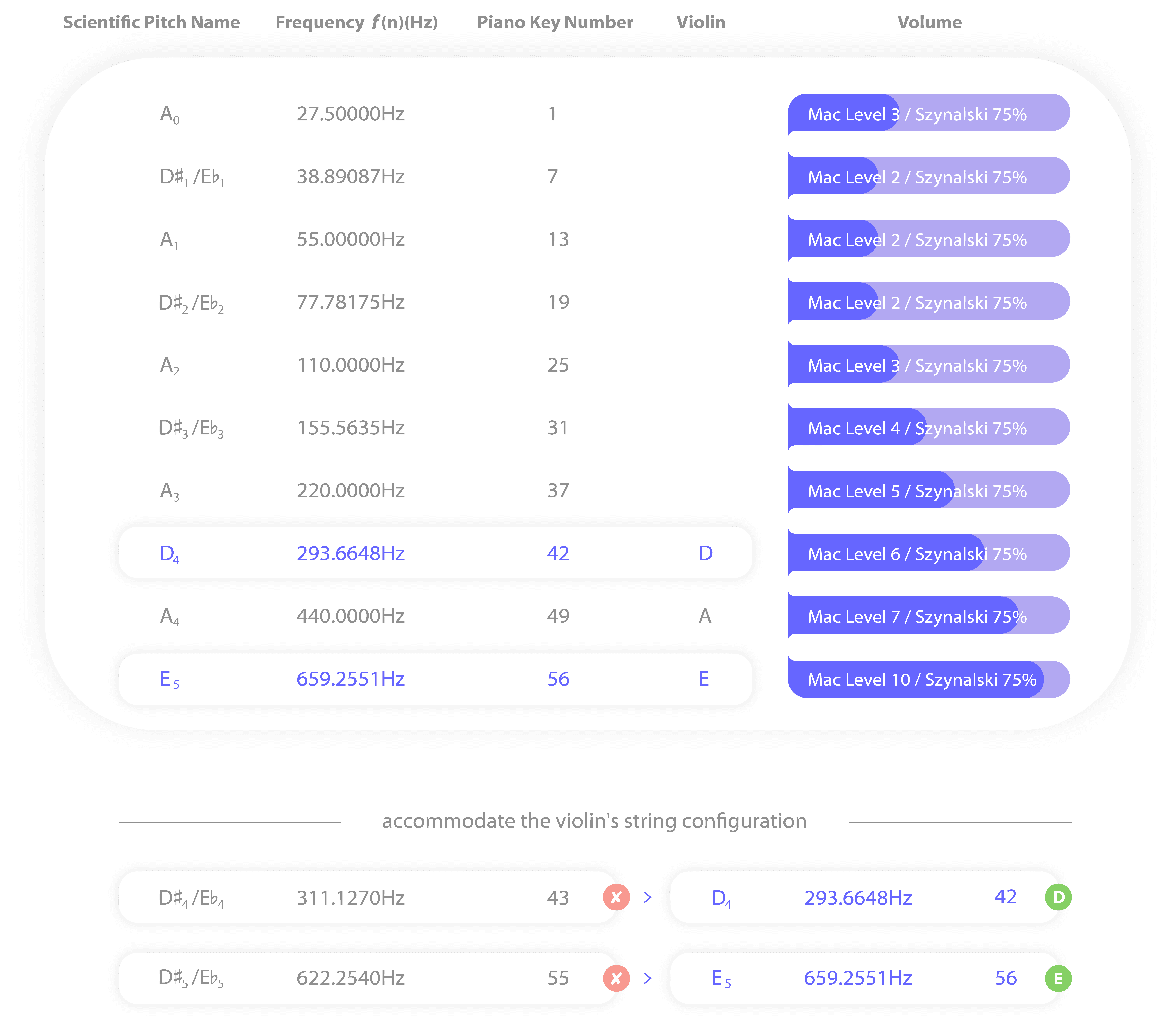This screenshot has width=1176, height=1030.
Task: Open the replacement E5 659.2551Hz card
Action: [x=865, y=978]
